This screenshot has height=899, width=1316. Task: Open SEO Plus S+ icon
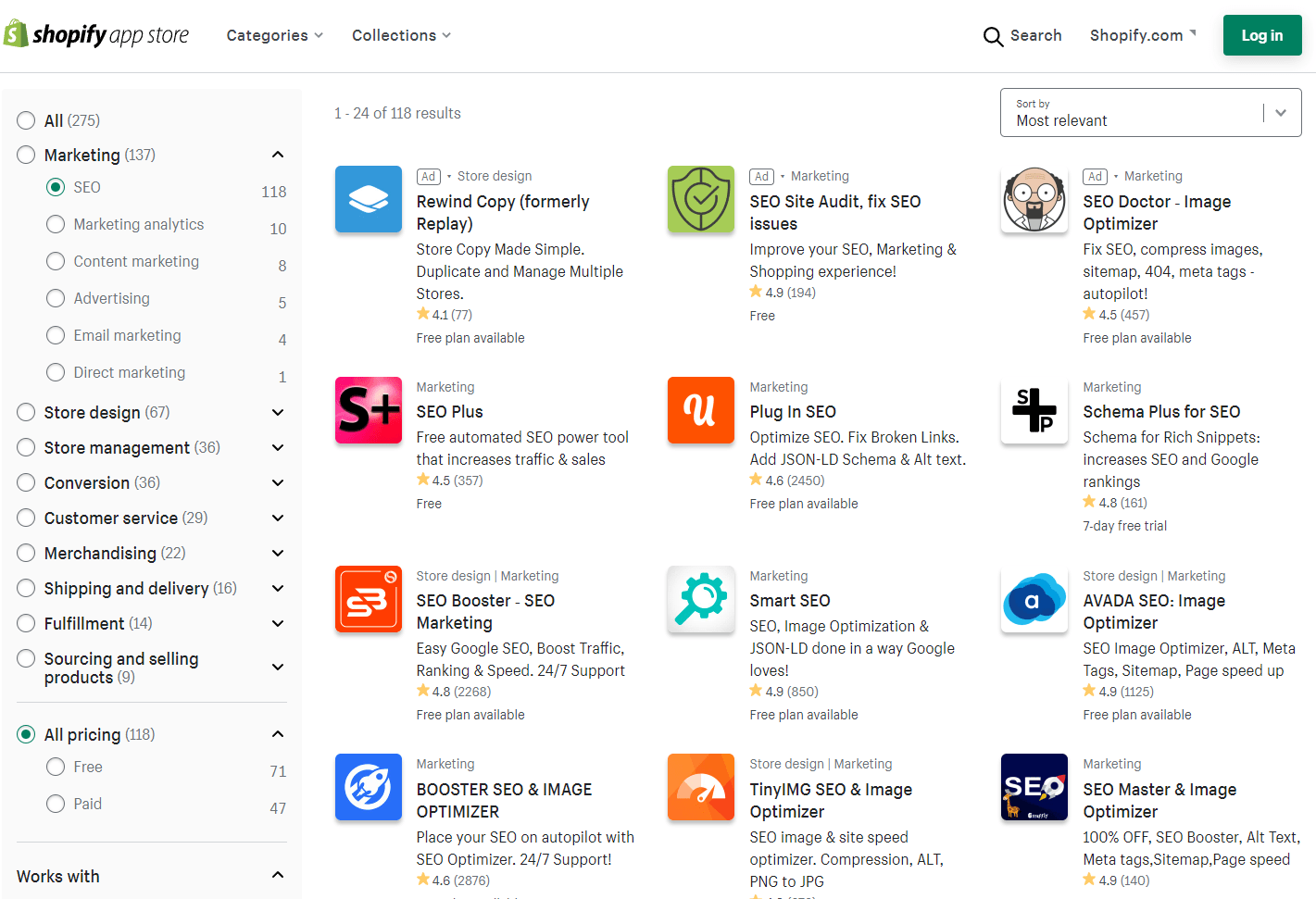pyautogui.click(x=369, y=410)
